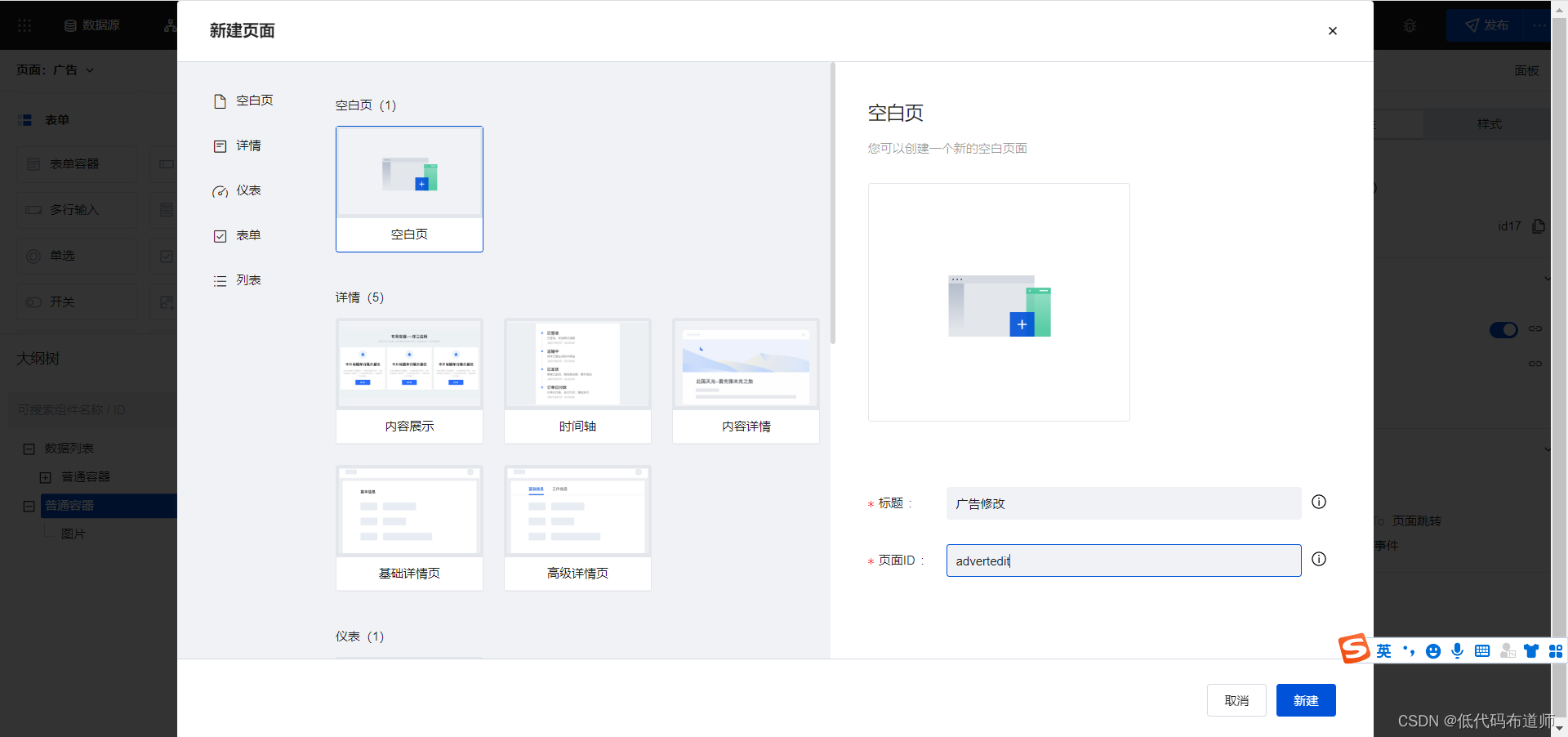Select the 详情 category in sidebar
1568x737 pixels.
coord(237,145)
